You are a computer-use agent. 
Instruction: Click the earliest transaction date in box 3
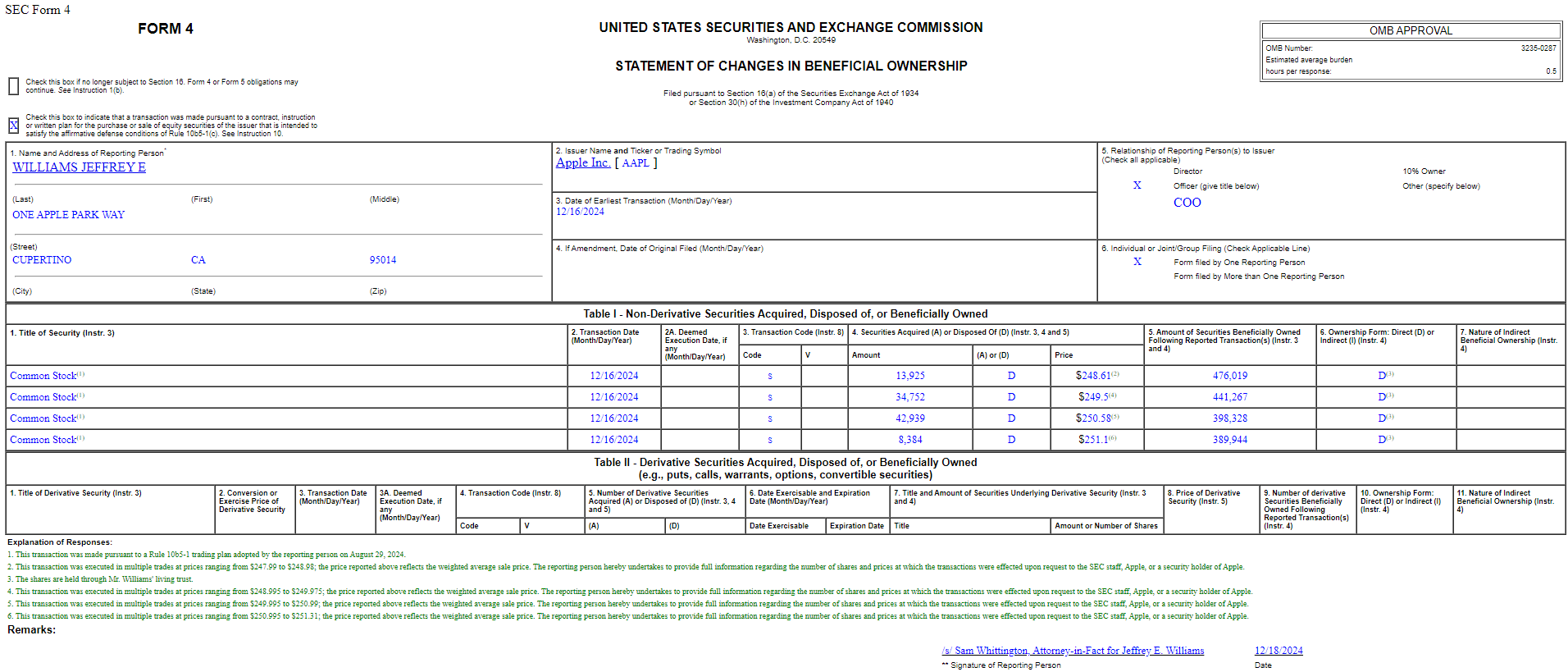tap(580, 212)
